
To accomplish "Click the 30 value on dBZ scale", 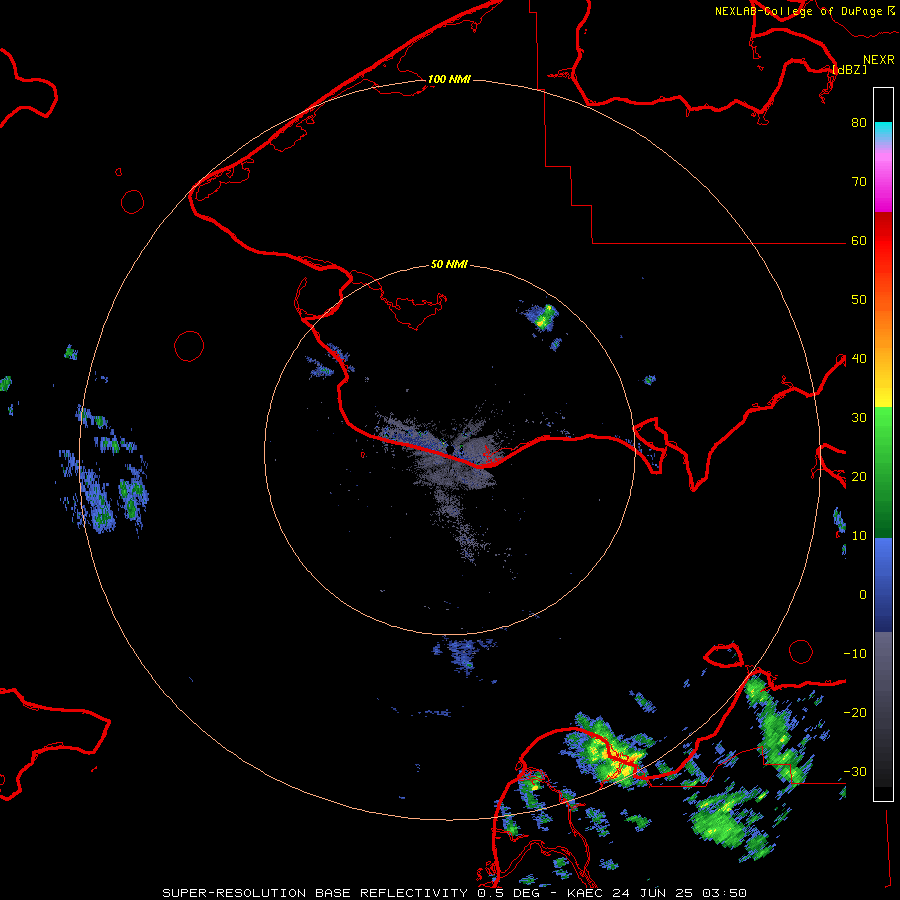I will pyautogui.click(x=859, y=417).
